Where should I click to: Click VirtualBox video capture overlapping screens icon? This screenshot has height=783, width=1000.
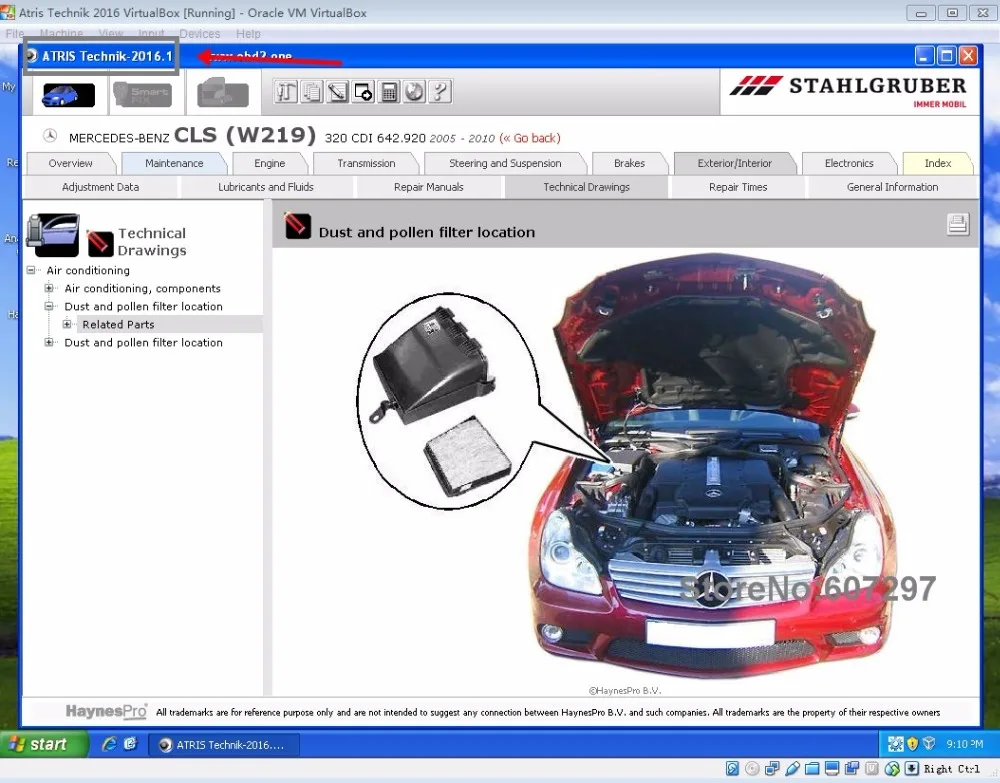tap(851, 769)
